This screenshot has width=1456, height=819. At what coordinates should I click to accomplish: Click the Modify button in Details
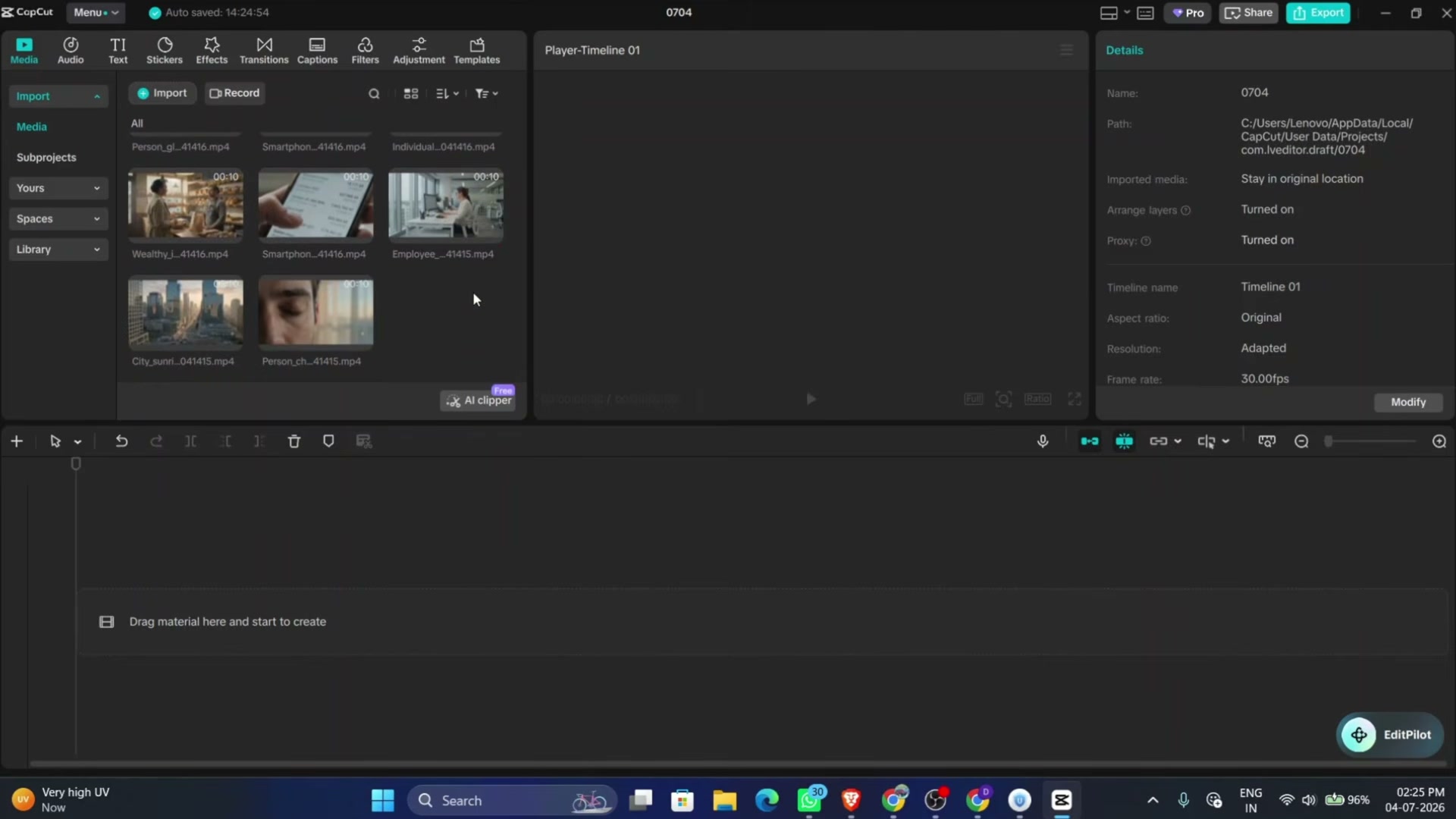[x=1408, y=403]
